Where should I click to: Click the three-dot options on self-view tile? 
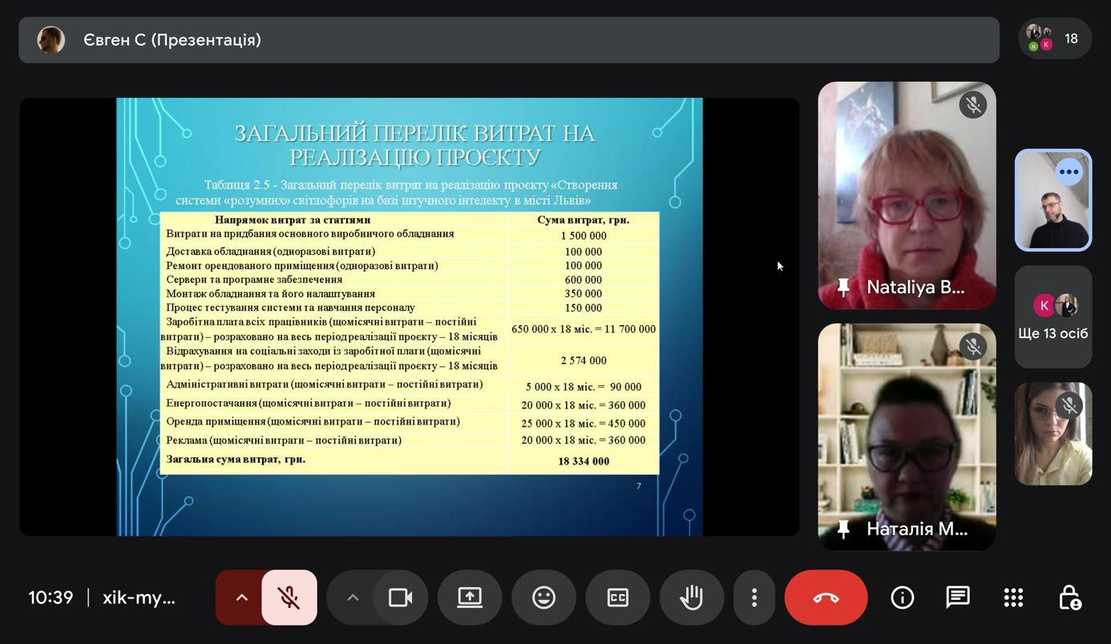click(1069, 171)
